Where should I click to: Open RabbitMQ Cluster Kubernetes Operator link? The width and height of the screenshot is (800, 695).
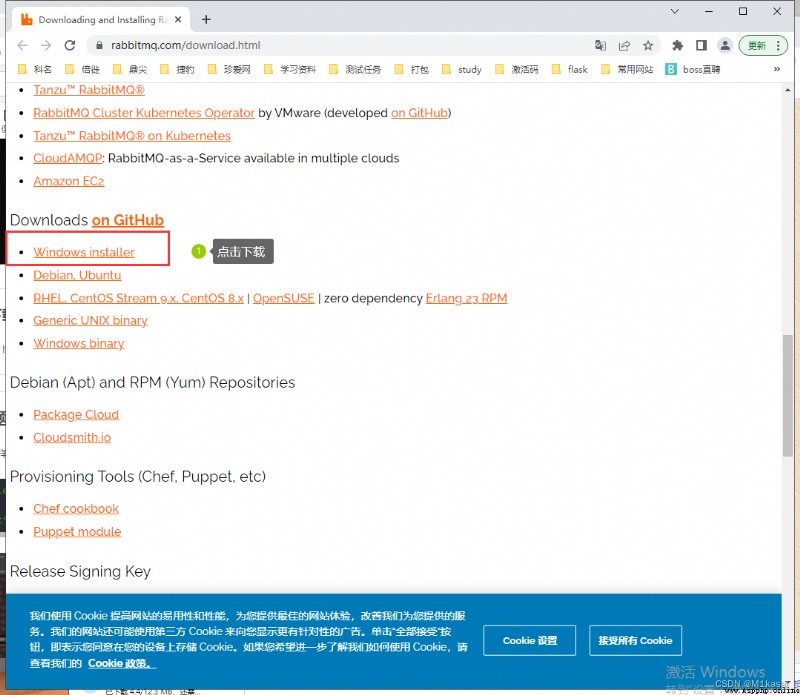point(143,113)
